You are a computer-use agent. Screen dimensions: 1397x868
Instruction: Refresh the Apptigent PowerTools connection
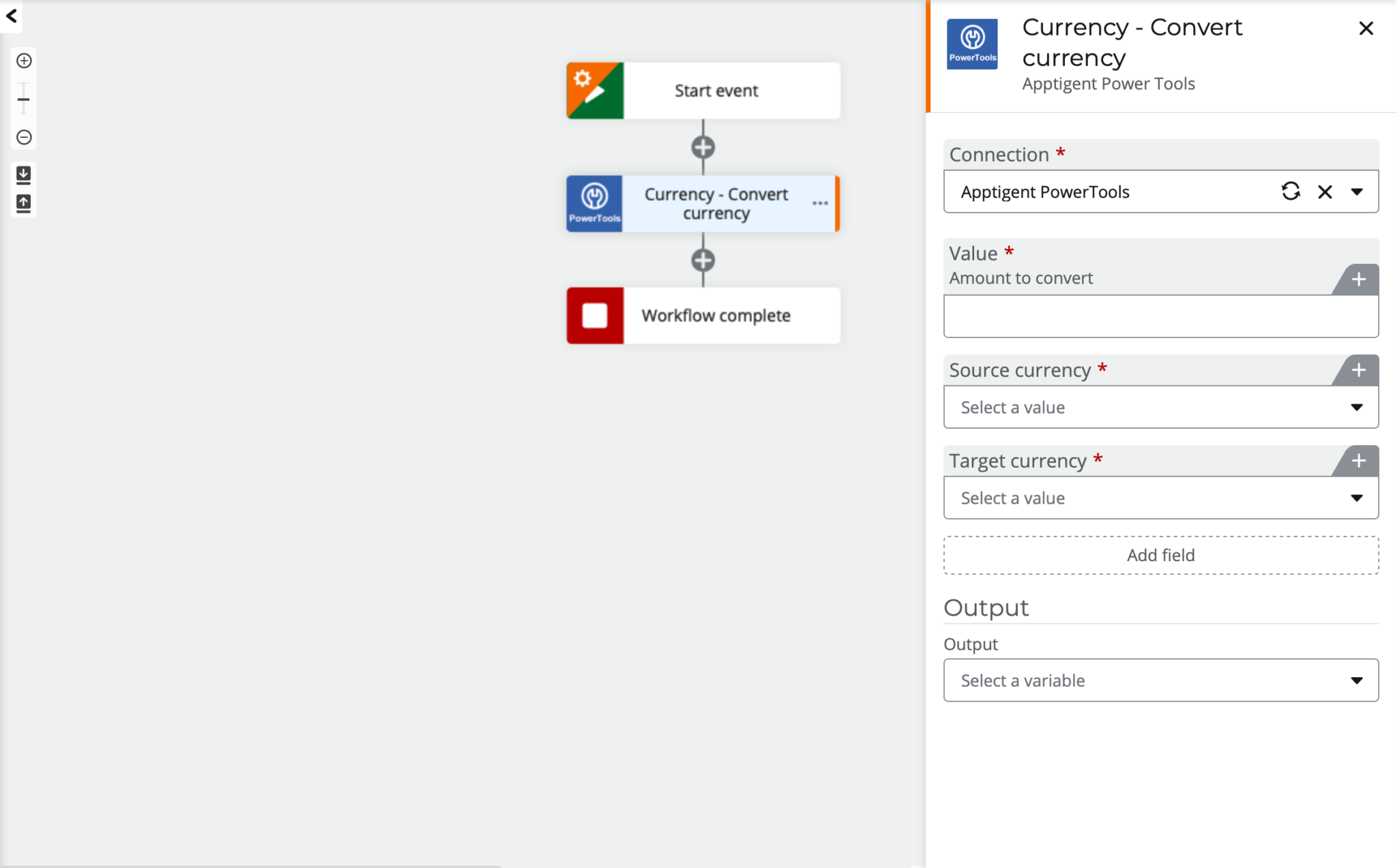1291,192
